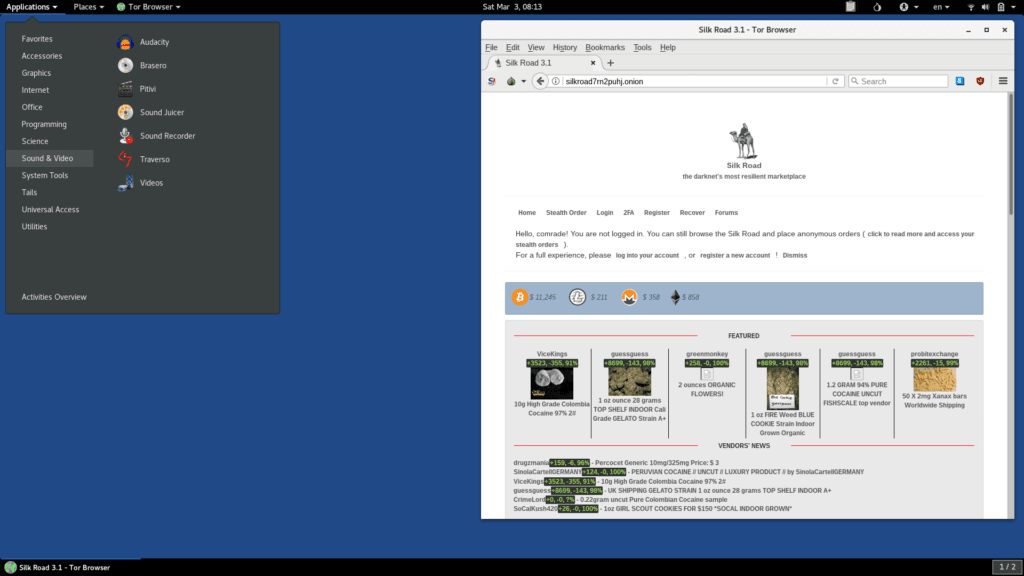Start the Pitivi video editor
The height and width of the screenshot is (576, 1024).
click(148, 89)
